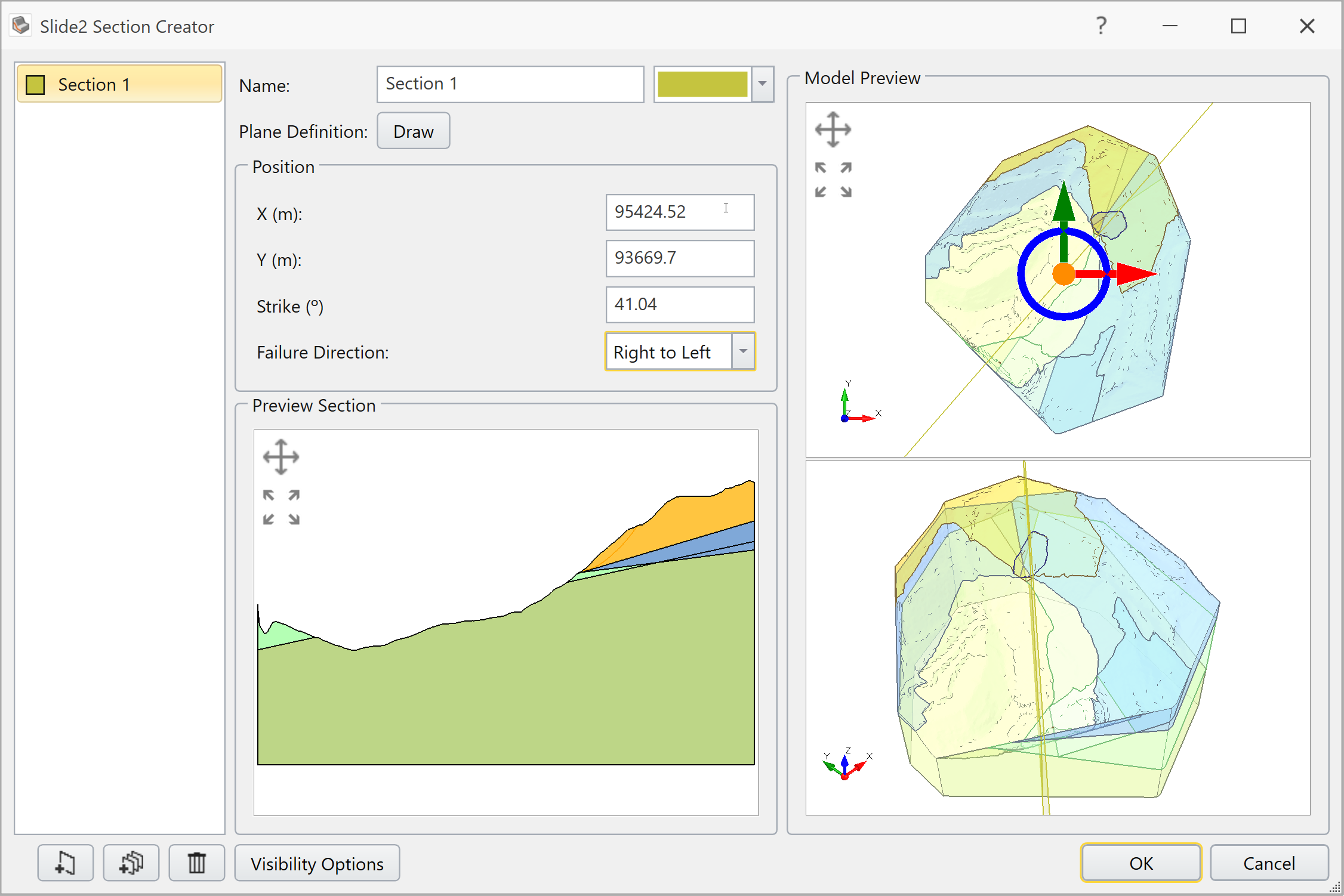Click XYZ axis triad in bottom model view
Viewport: 1344px width, 896px height.
pos(847,764)
